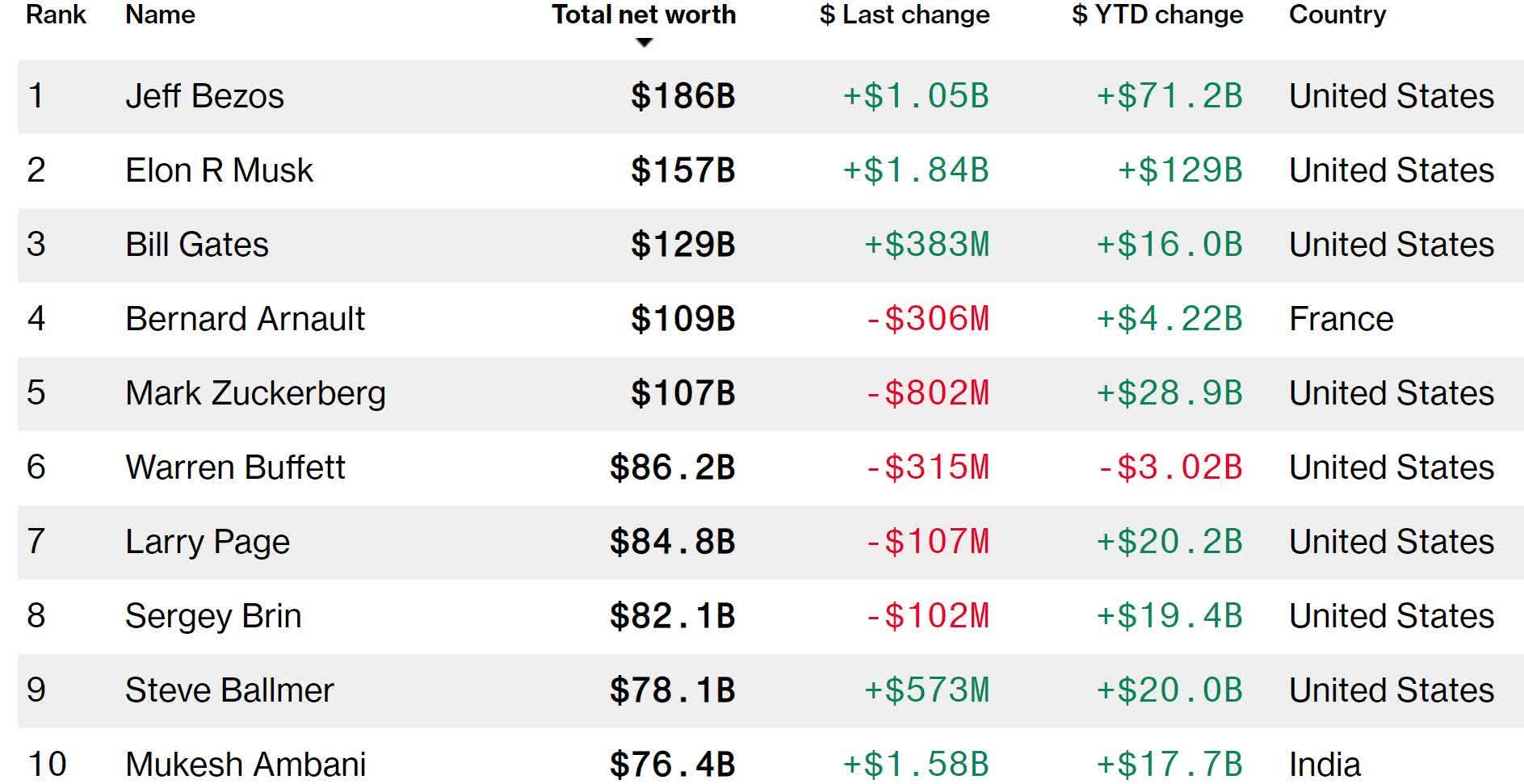1524x784 pixels.
Task: Sort by the Name column header
Action: (x=160, y=15)
